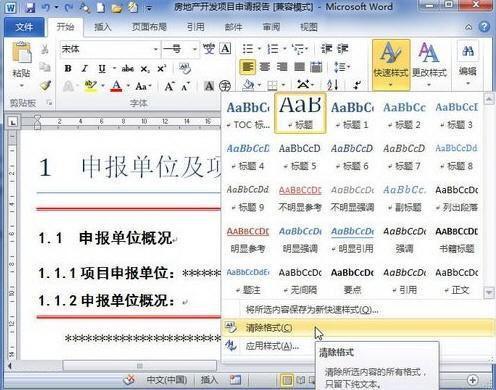Screen dimensions: 496x390
Task: Toggle Center paragraph alignment
Action: point(265,67)
